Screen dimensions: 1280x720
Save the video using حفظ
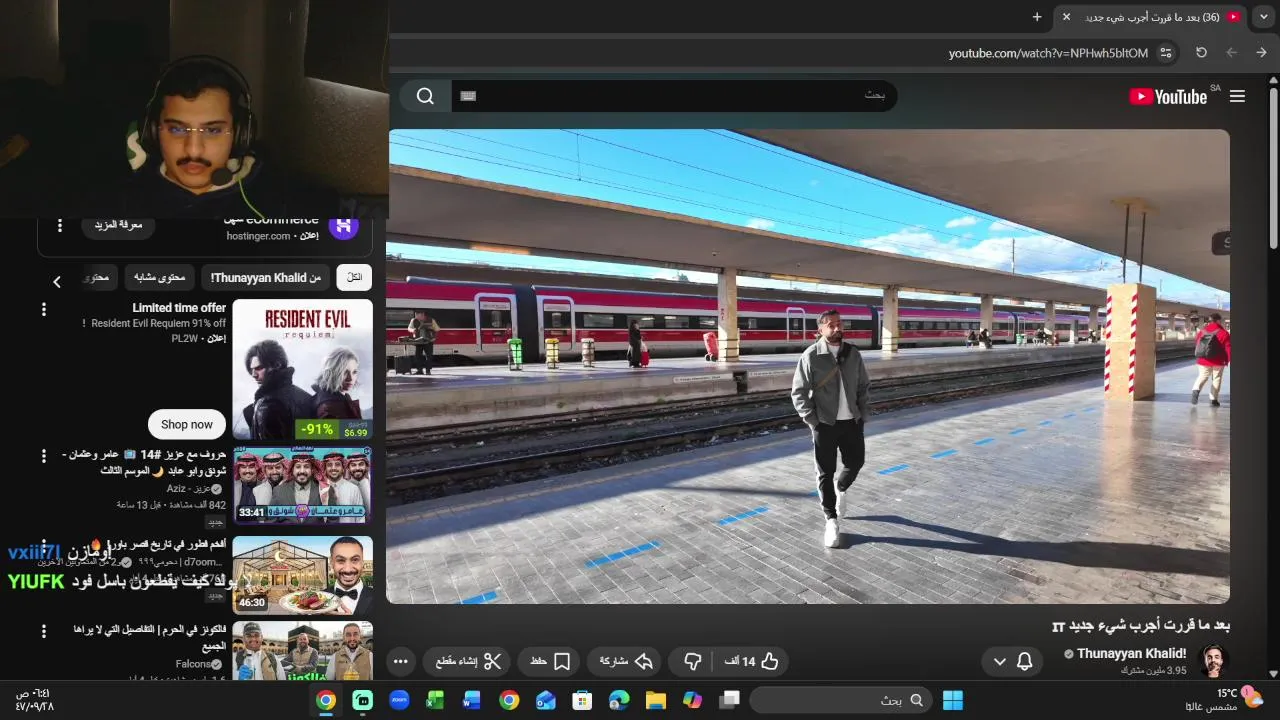(550, 661)
